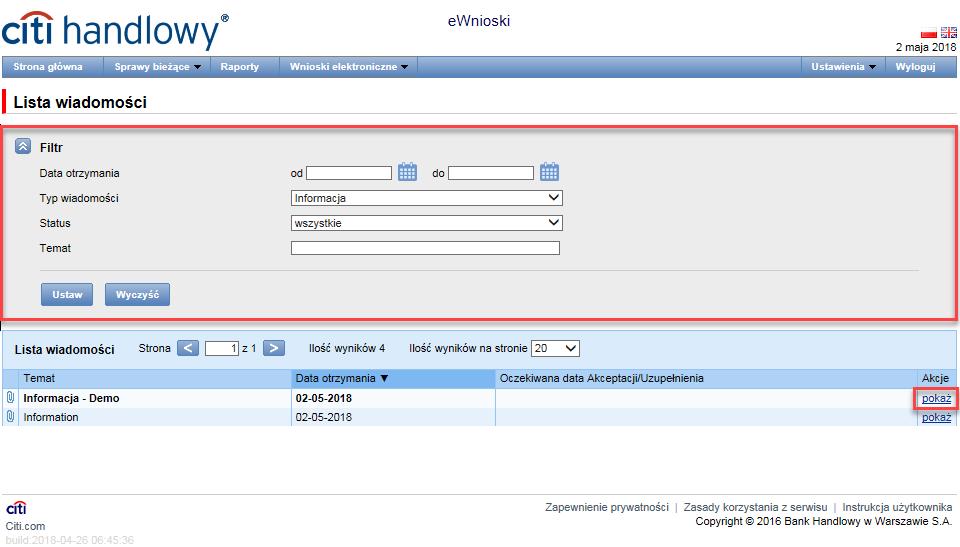Viewport: 960px width, 547px height.
Task: Click the Temat filter text field
Action: 426,248
